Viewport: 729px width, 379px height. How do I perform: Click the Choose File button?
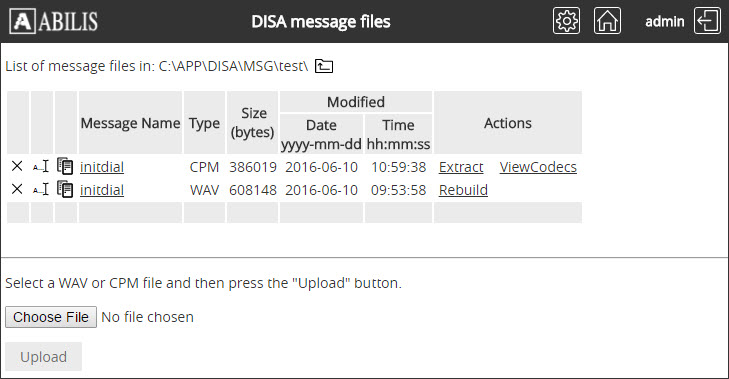coord(51,317)
